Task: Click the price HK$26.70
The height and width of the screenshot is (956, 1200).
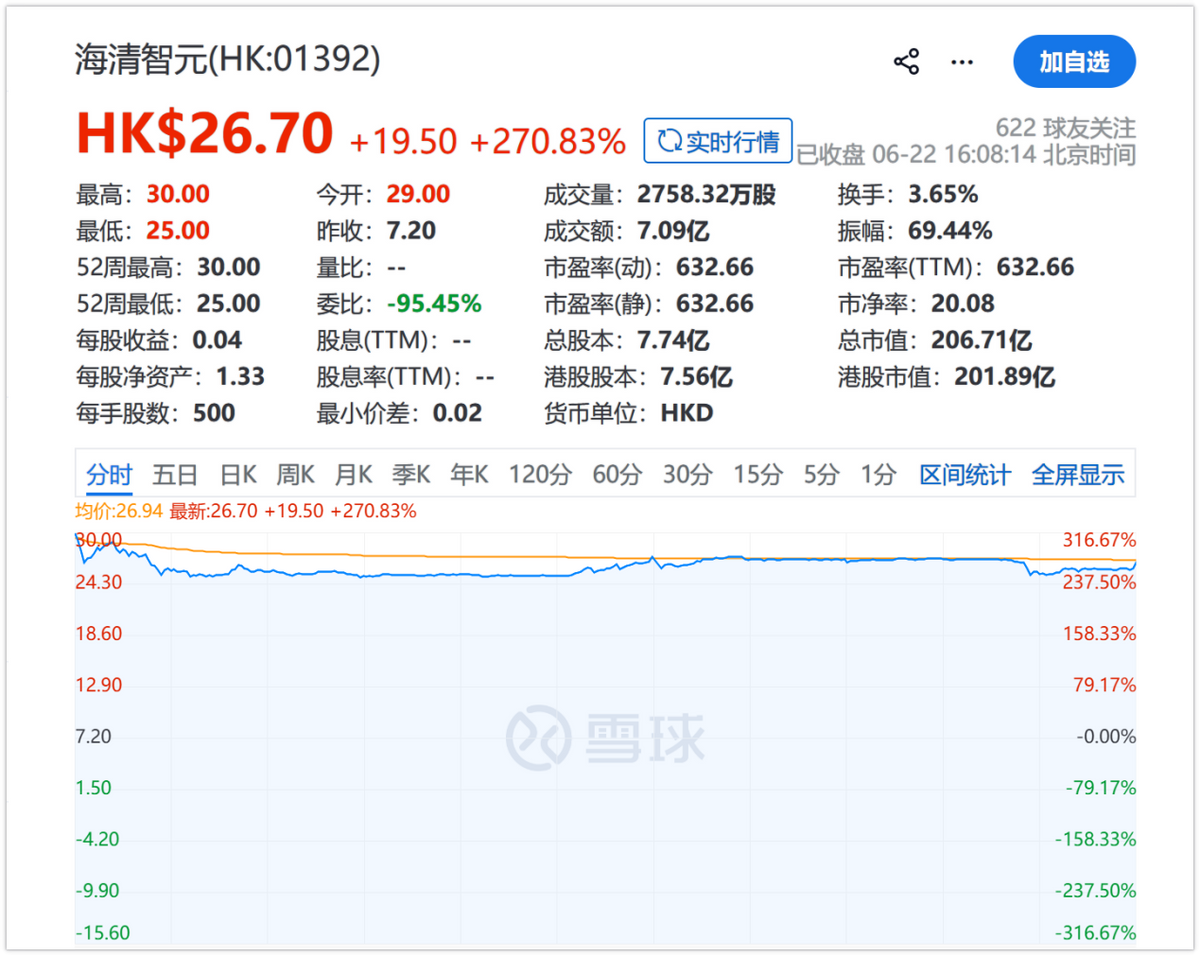Action: [205, 134]
